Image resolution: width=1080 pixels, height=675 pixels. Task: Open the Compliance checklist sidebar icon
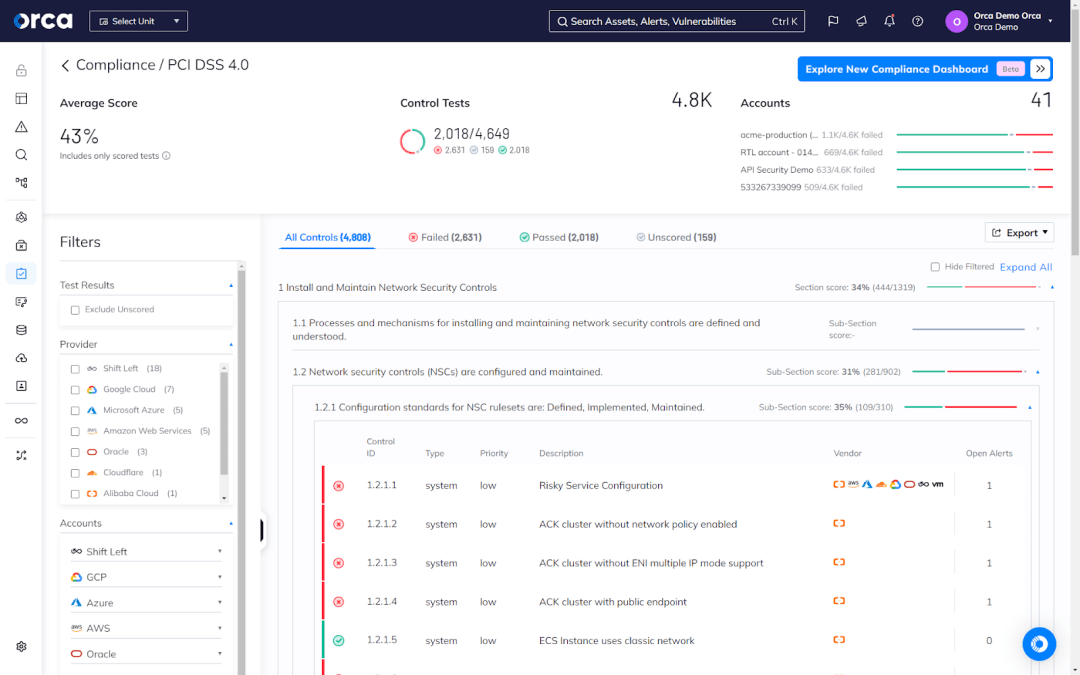21,273
